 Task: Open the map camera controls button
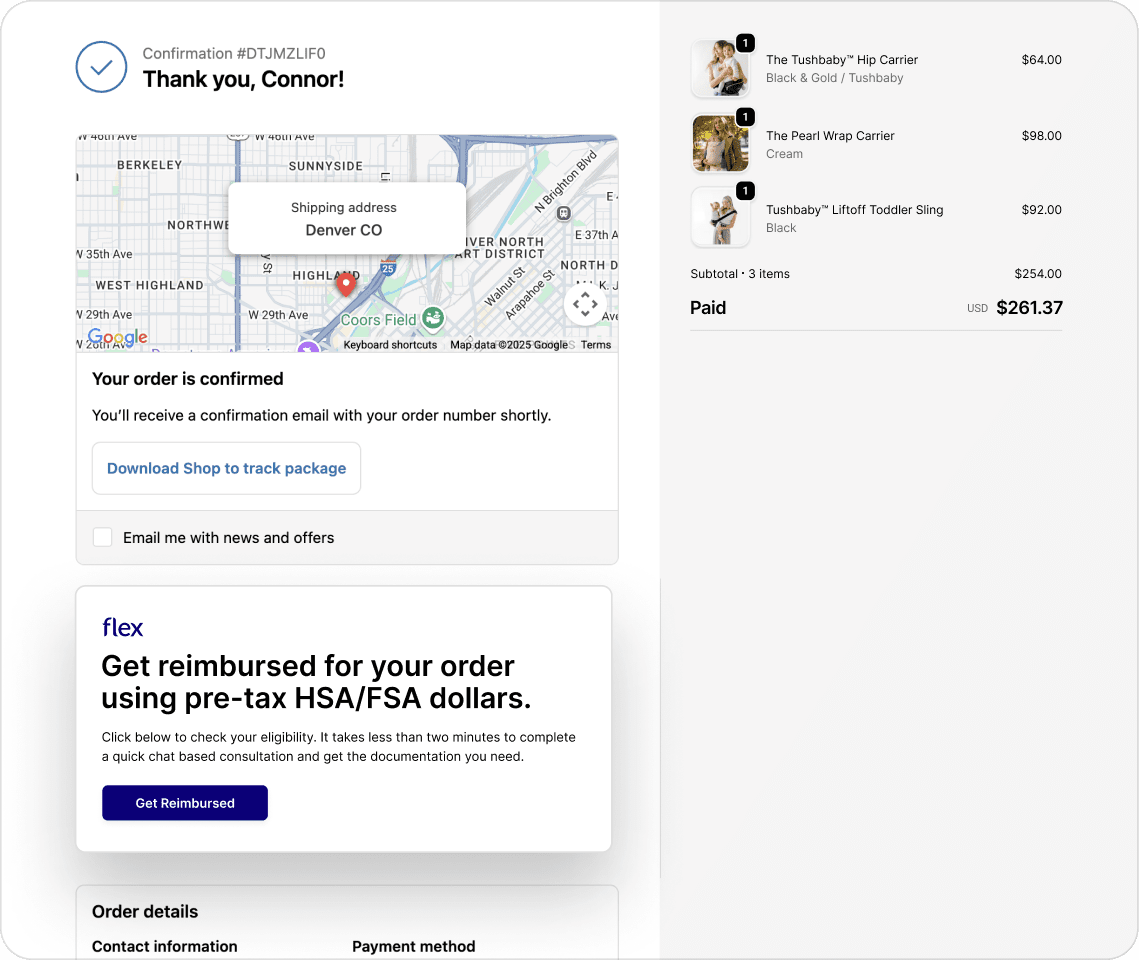click(585, 304)
